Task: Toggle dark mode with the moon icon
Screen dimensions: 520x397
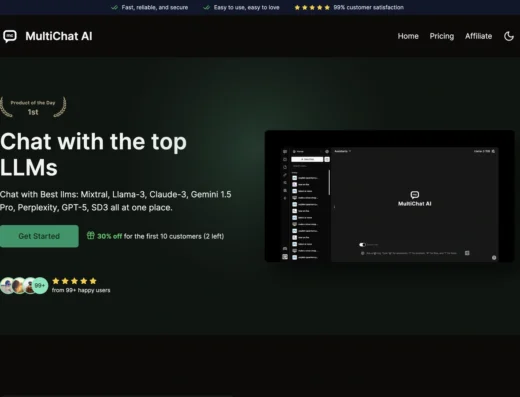Action: tap(509, 36)
